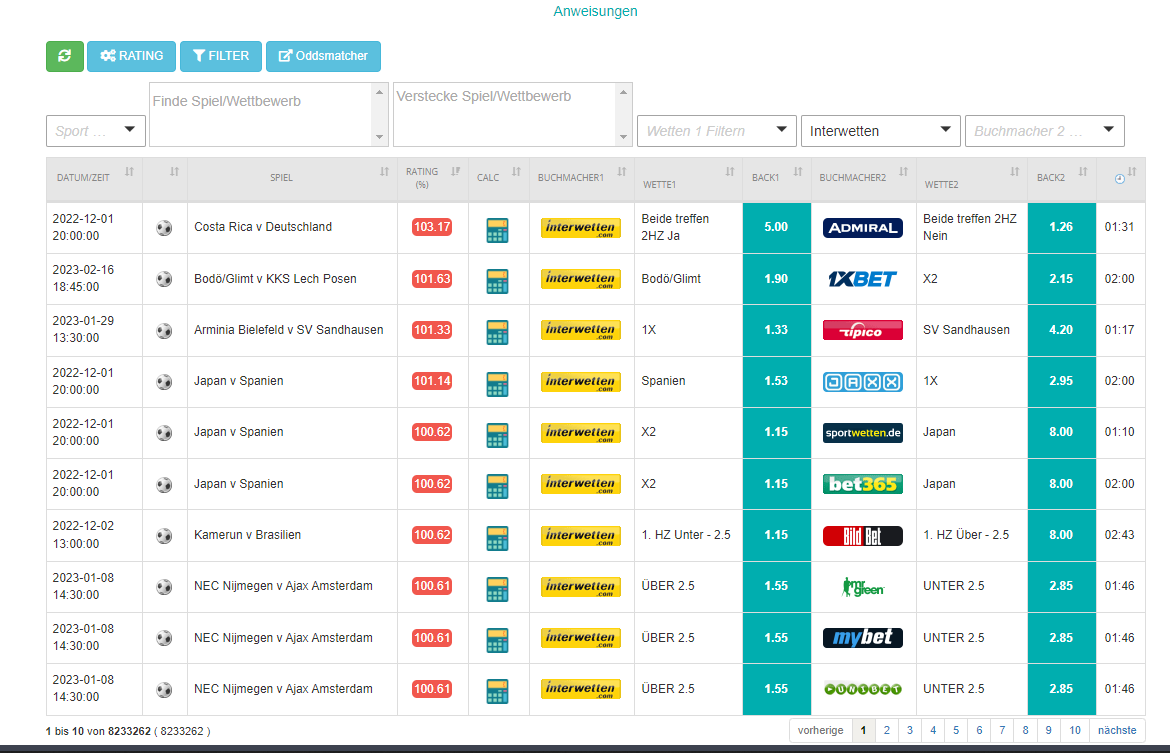
Task: Sort by WETTE2 column
Action: tap(972, 178)
